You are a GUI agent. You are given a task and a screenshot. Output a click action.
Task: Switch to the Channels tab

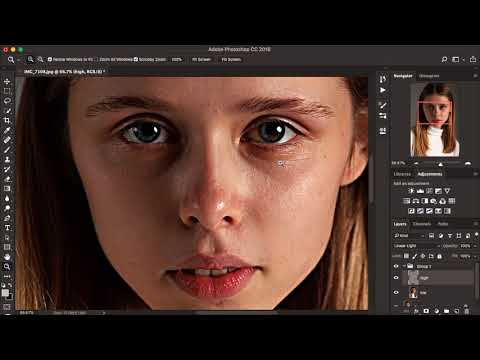tap(422, 224)
